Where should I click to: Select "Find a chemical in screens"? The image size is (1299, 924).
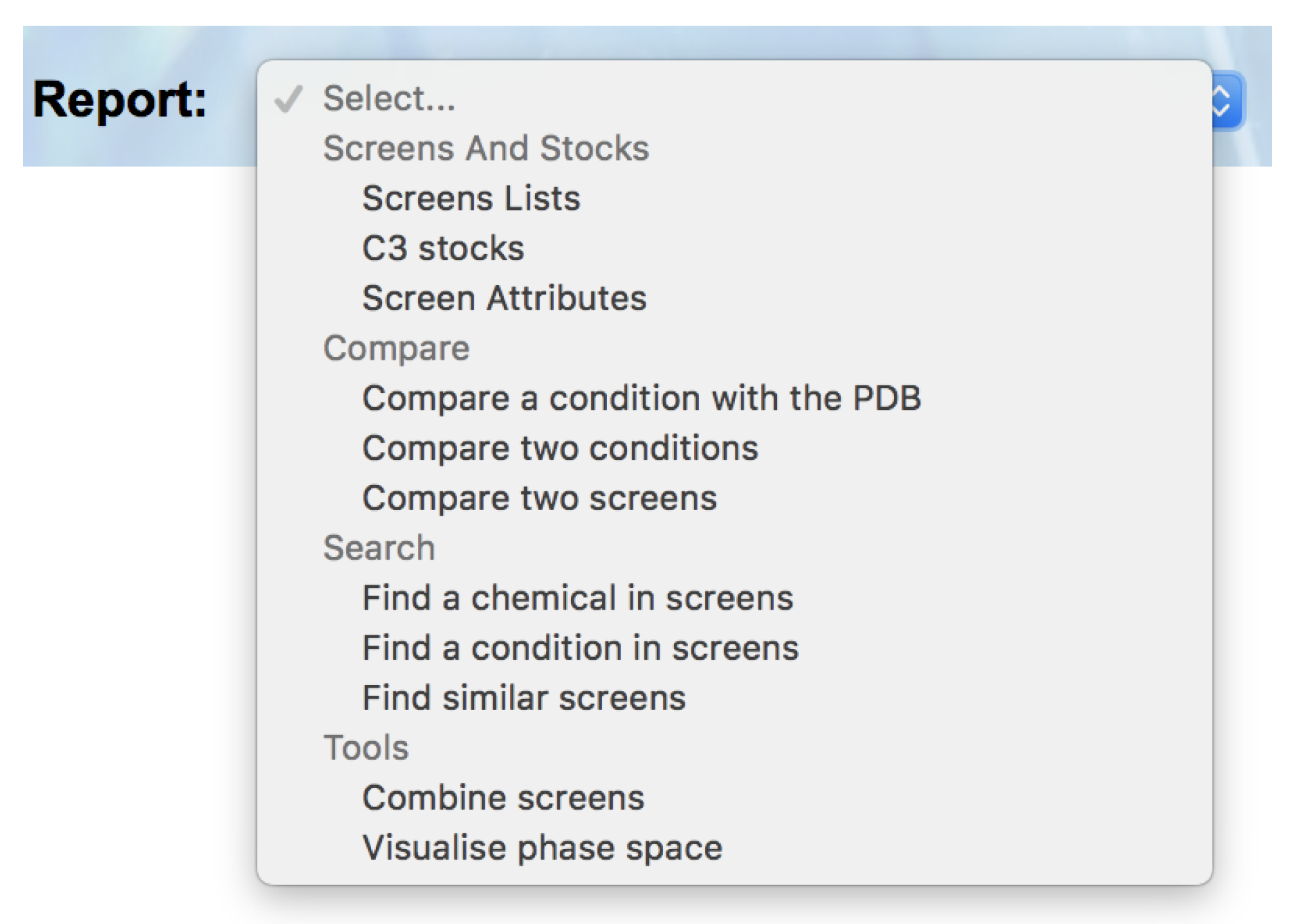tap(577, 598)
